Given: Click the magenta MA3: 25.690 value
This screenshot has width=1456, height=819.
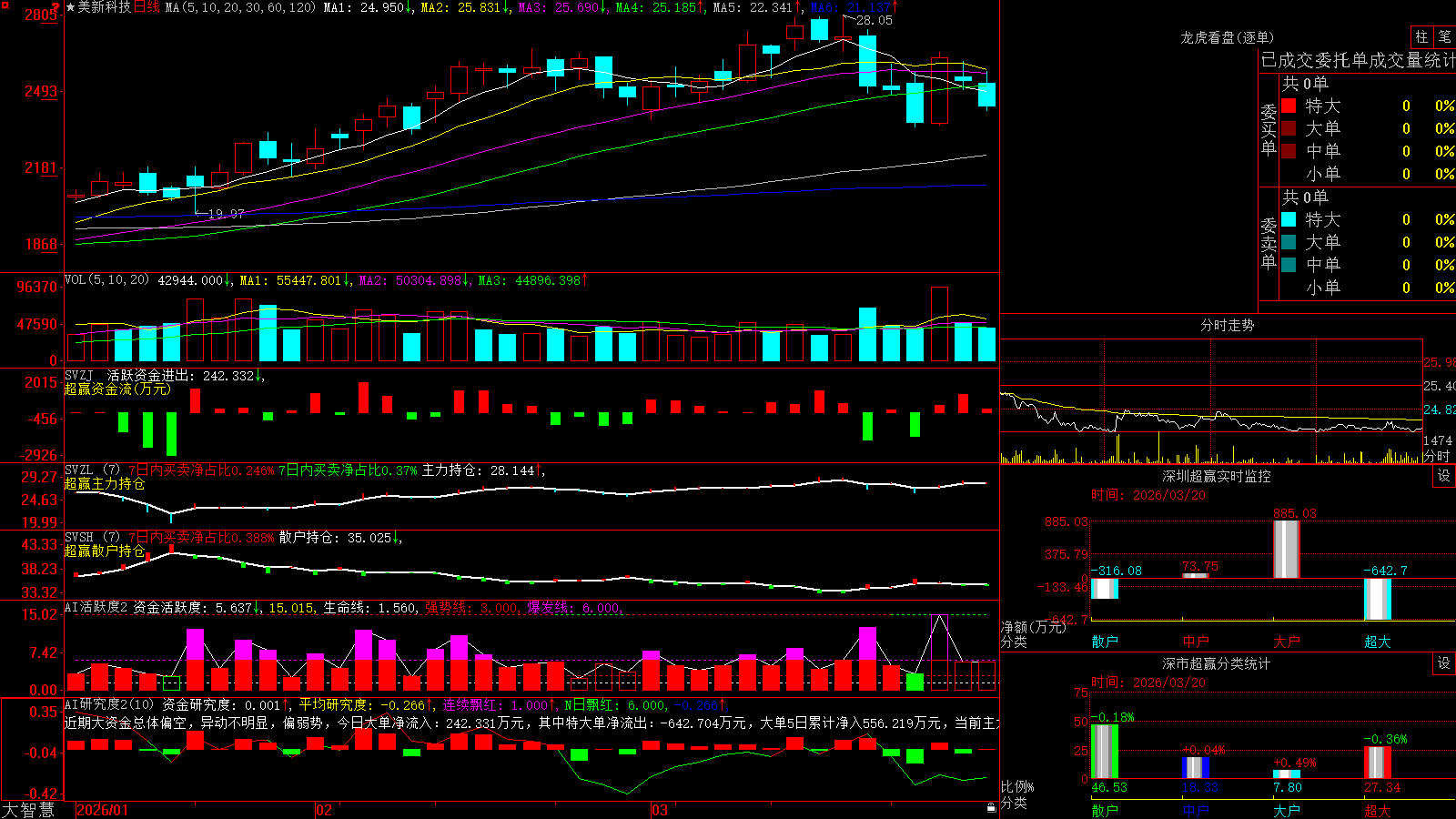Looking at the screenshot, I should click(563, 7).
